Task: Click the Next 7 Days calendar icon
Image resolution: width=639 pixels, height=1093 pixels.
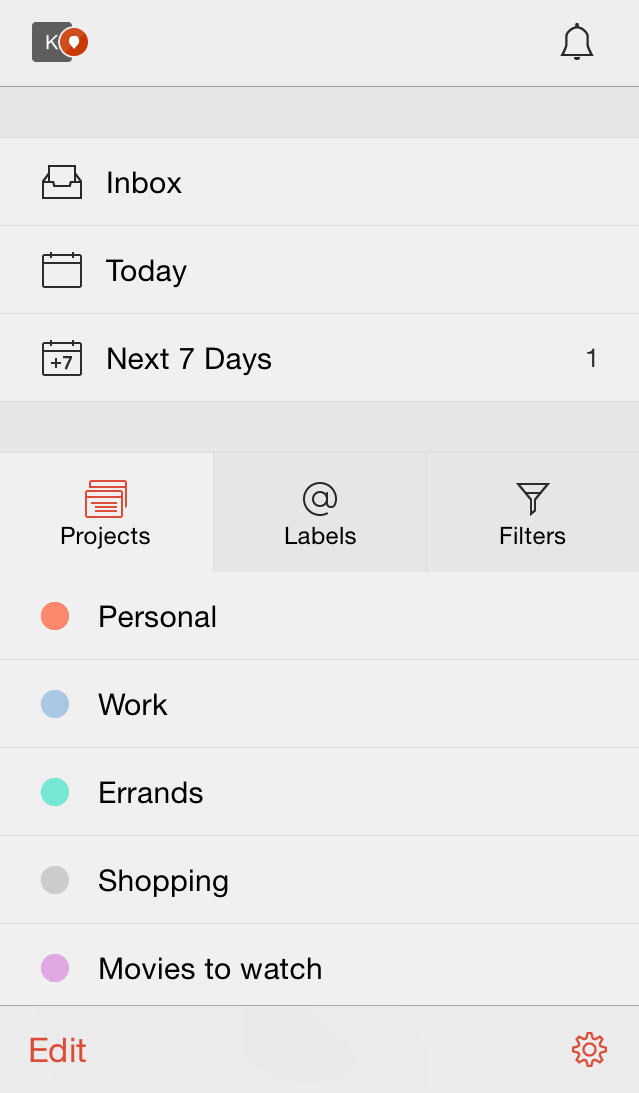Action: click(x=62, y=358)
